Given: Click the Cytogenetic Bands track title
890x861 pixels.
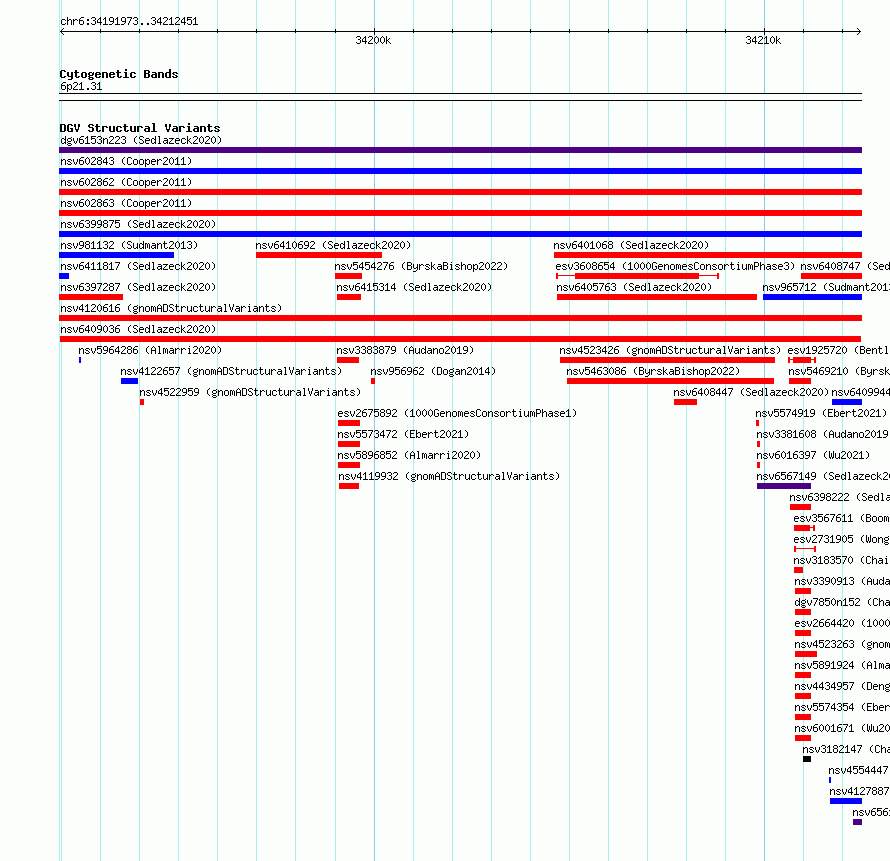Looking at the screenshot, I should click(119, 74).
